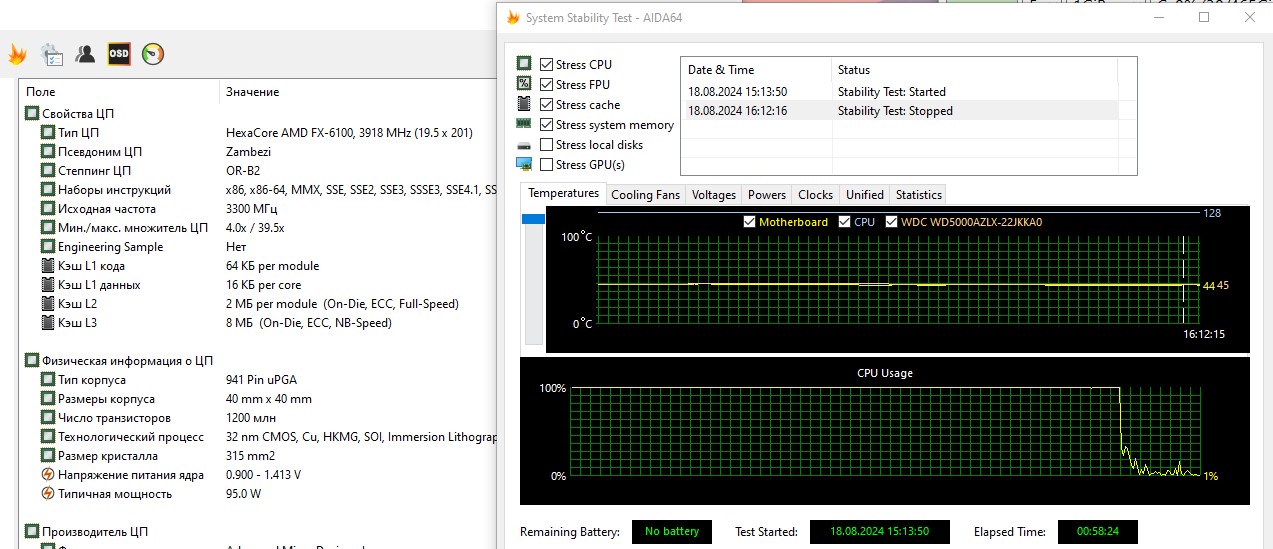Click the icon beside Свойства ЦП
The image size is (1273, 549).
[x=32, y=114]
